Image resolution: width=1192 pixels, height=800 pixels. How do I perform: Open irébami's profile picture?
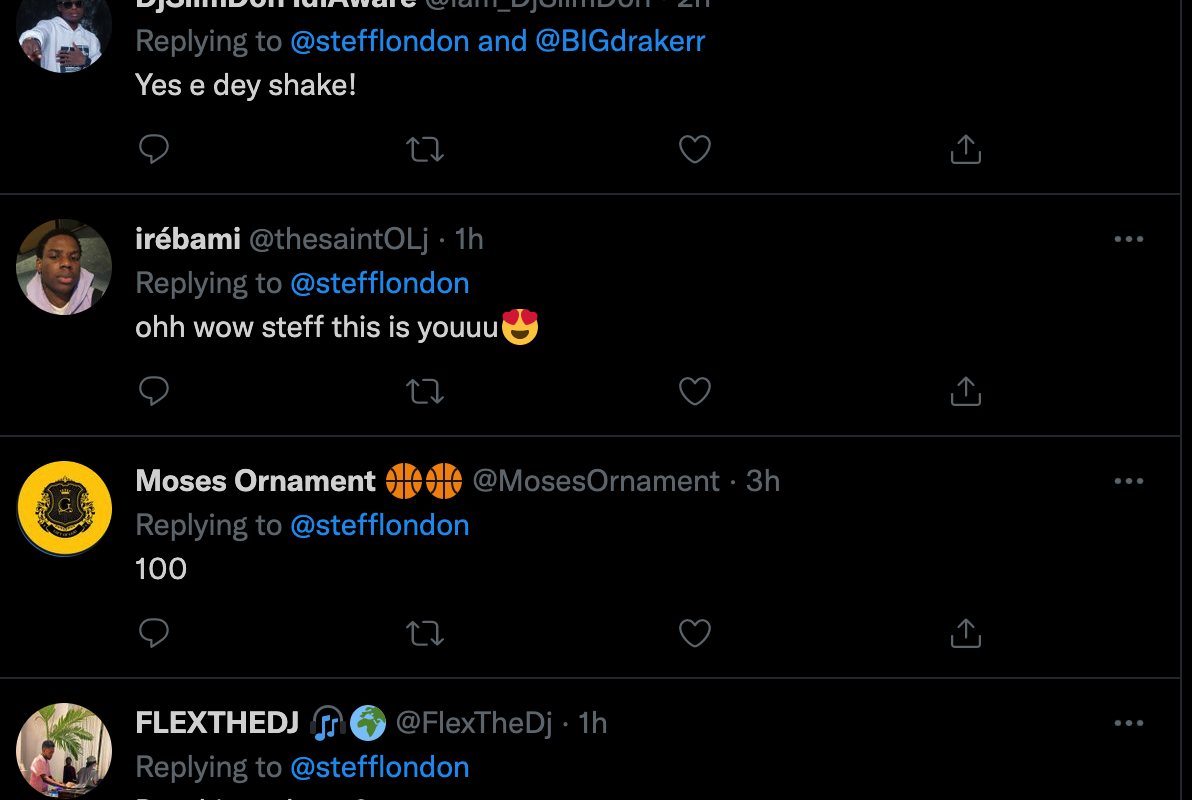64,267
